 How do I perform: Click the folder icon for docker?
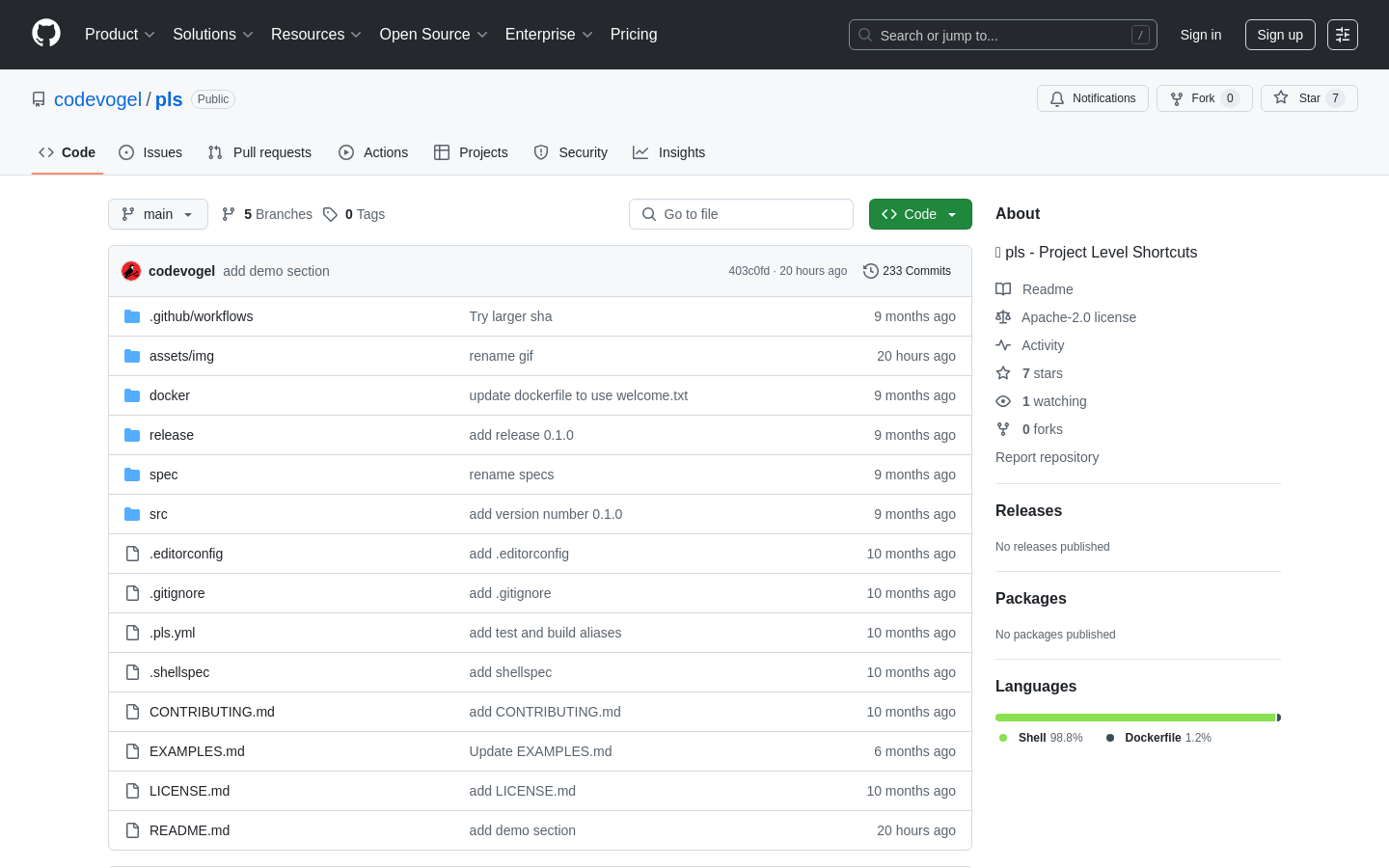pos(132,395)
